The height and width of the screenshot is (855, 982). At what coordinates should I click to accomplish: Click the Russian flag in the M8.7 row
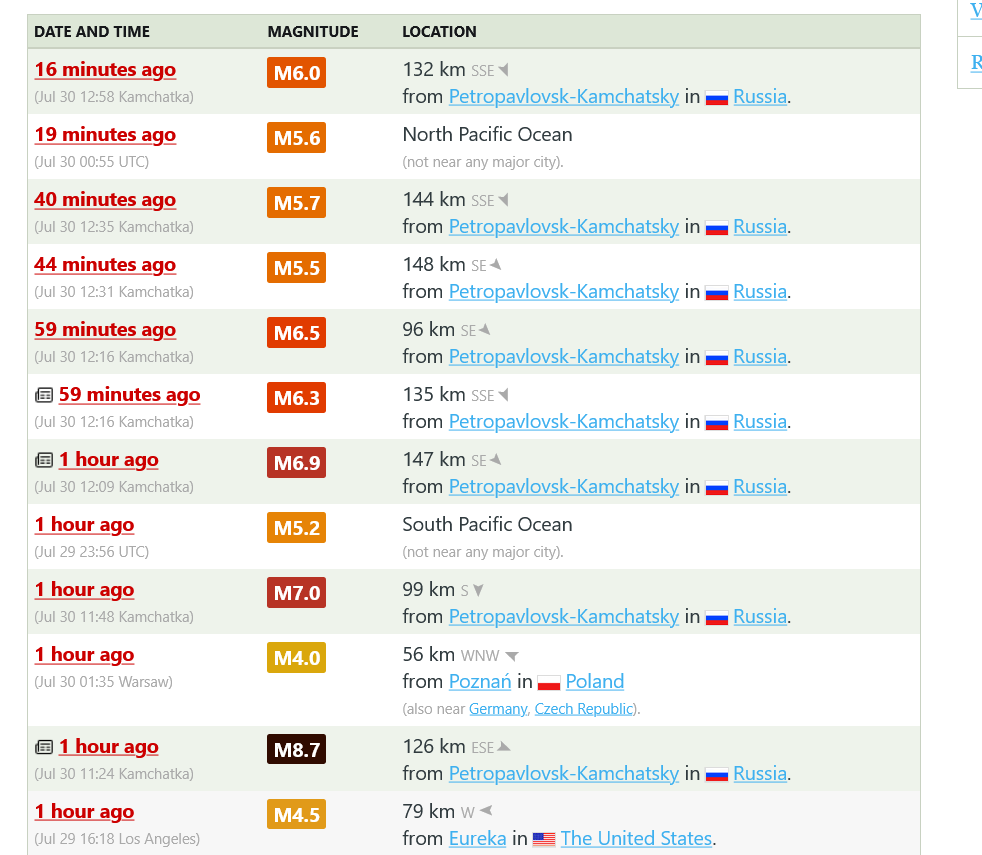[716, 775]
